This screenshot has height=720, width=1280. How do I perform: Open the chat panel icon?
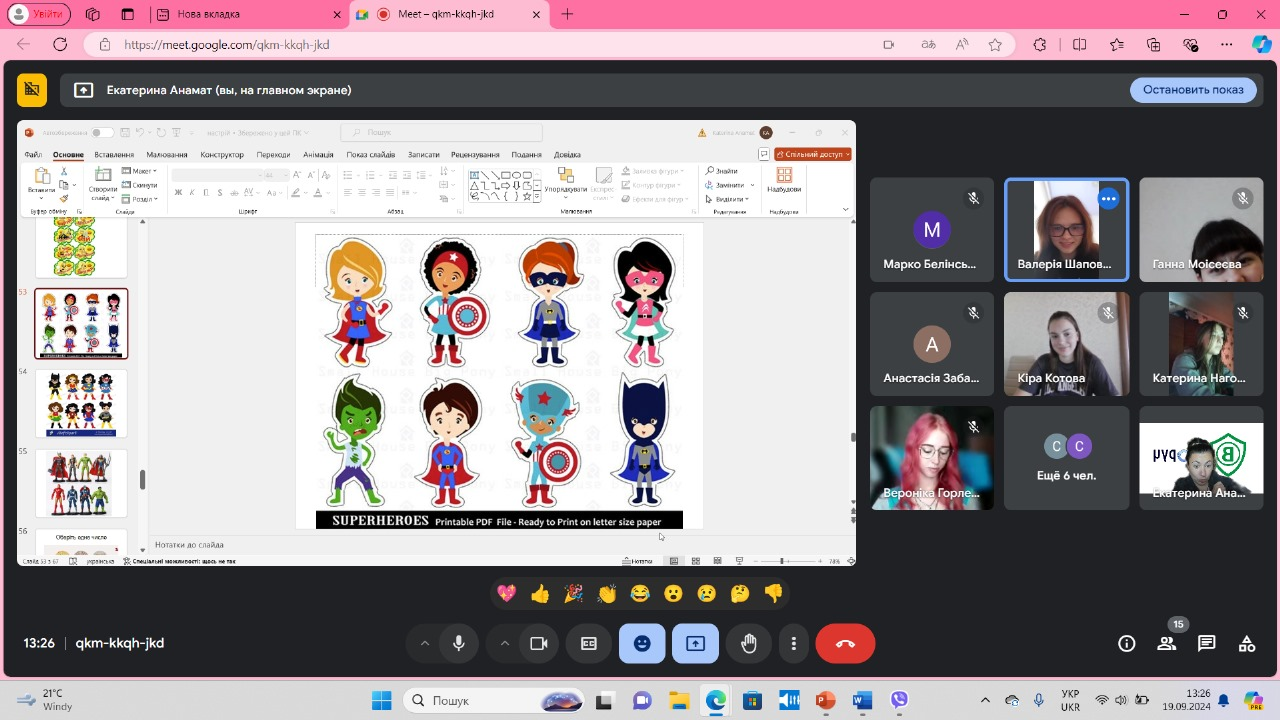coord(1207,643)
